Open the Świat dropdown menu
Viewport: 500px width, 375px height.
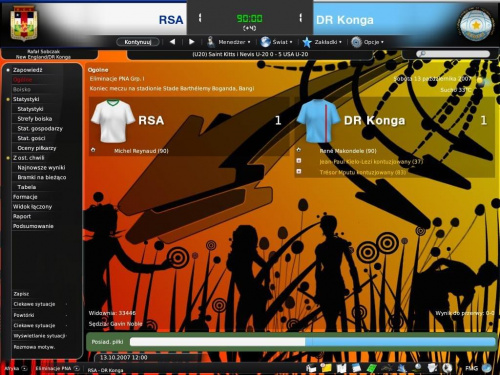pyautogui.click(x=276, y=42)
